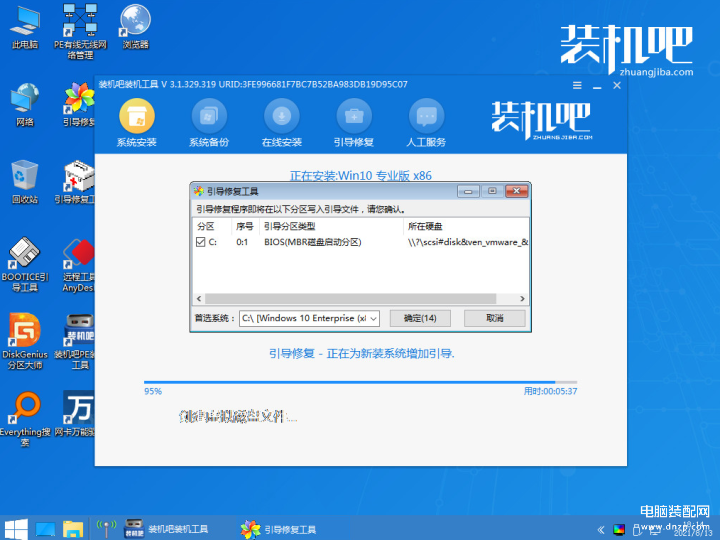Click the 确定 confirm button

[420, 318]
